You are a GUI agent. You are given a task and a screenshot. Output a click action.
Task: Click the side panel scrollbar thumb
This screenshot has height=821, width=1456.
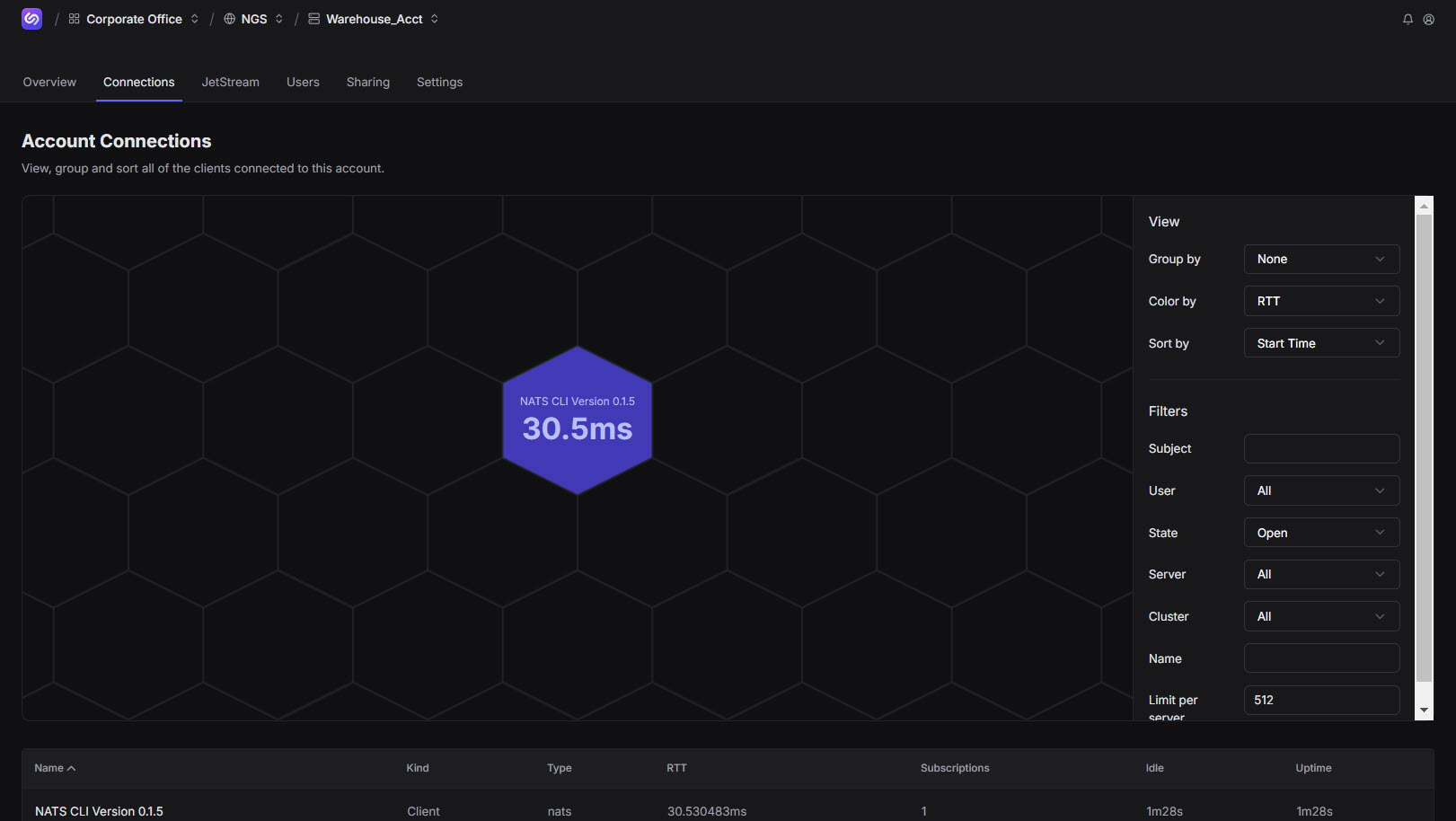[x=1424, y=447]
